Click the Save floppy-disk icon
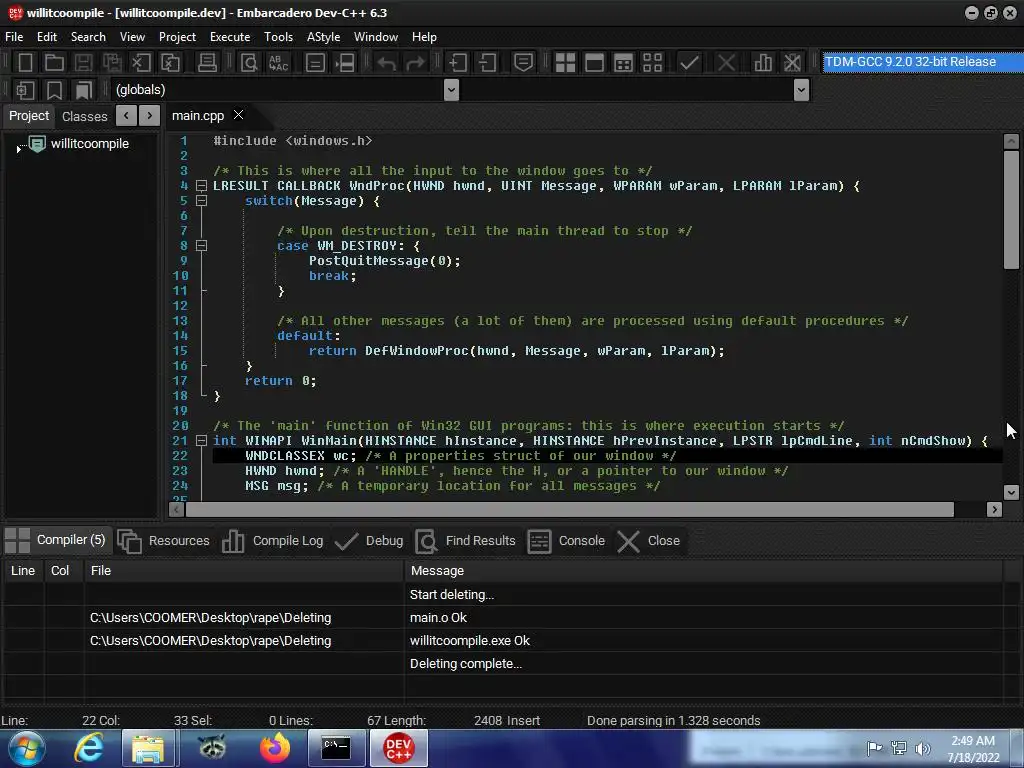1024x768 pixels. point(83,63)
